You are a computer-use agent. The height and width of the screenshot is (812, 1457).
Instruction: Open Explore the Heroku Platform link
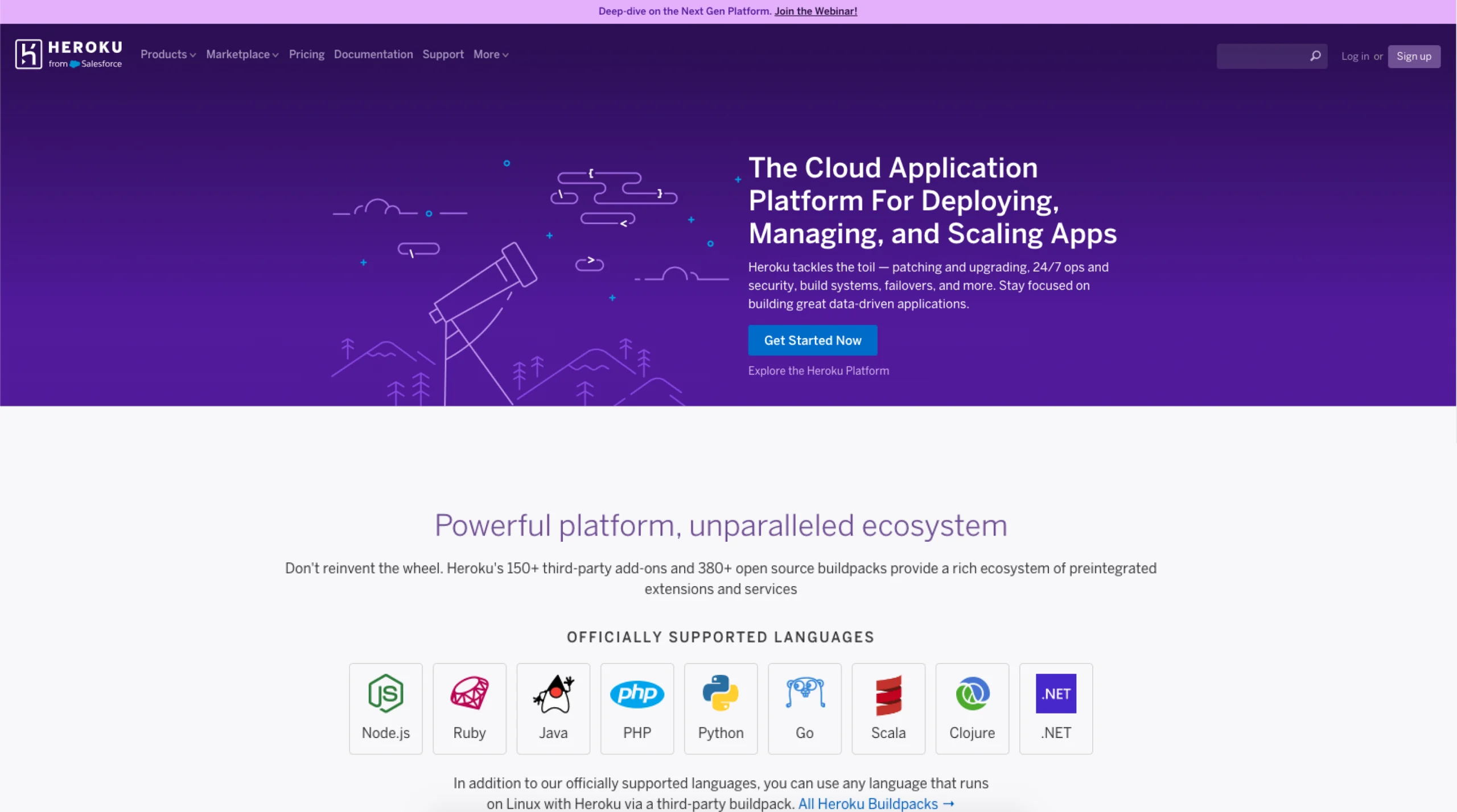tap(818, 370)
